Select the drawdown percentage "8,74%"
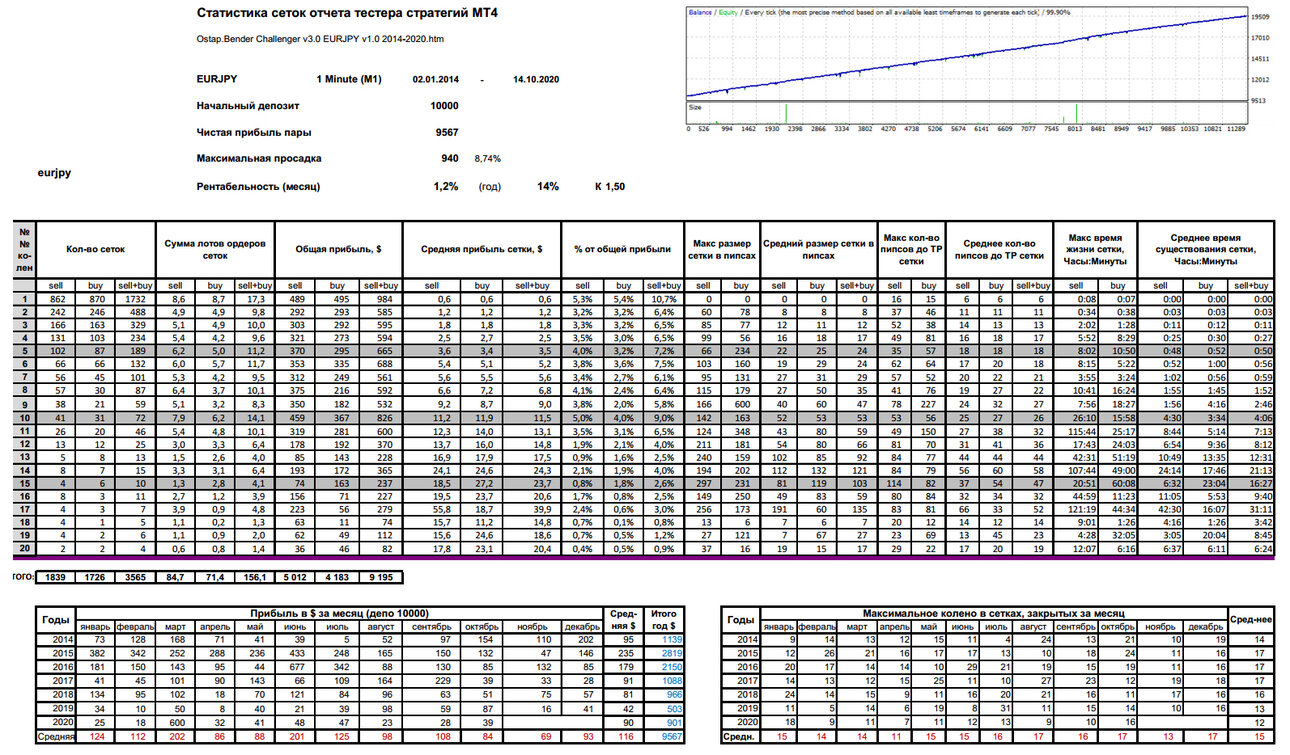 pos(488,158)
